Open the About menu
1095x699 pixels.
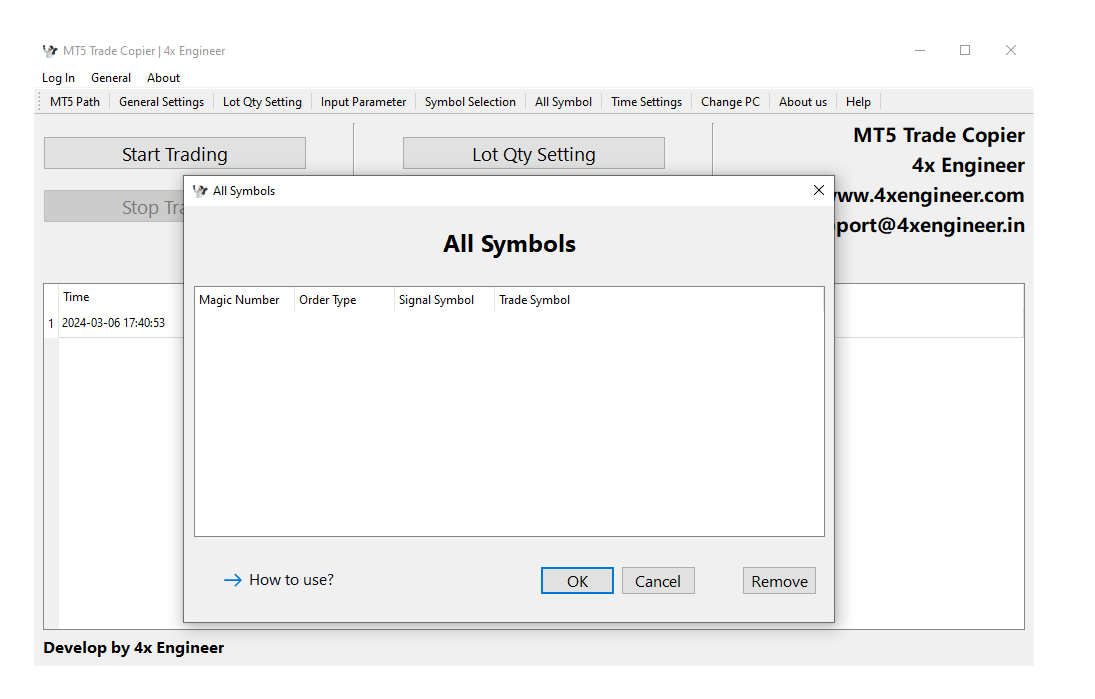(x=163, y=78)
